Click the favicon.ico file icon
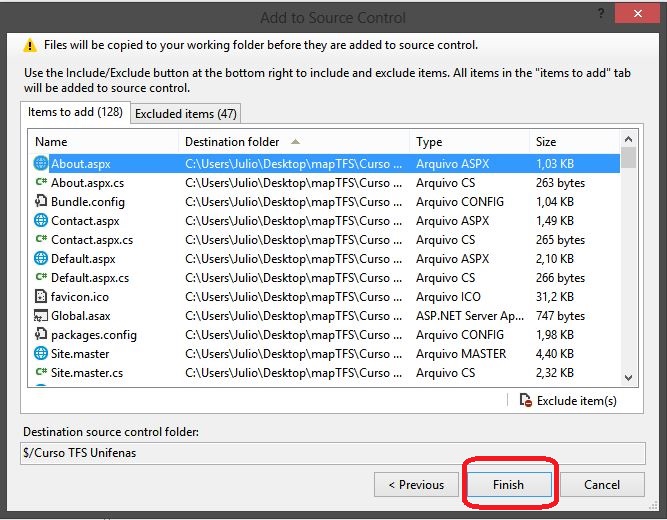Viewport: 667px width, 520px height. point(40,296)
